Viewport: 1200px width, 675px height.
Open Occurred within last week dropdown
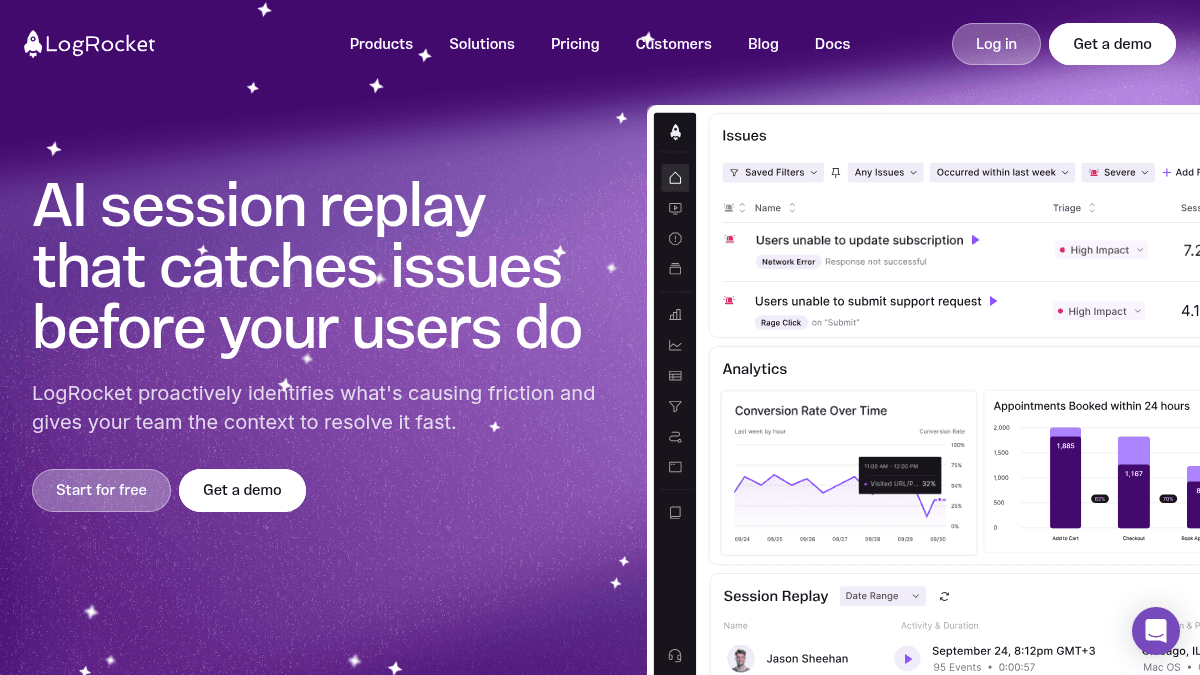[1002, 173]
